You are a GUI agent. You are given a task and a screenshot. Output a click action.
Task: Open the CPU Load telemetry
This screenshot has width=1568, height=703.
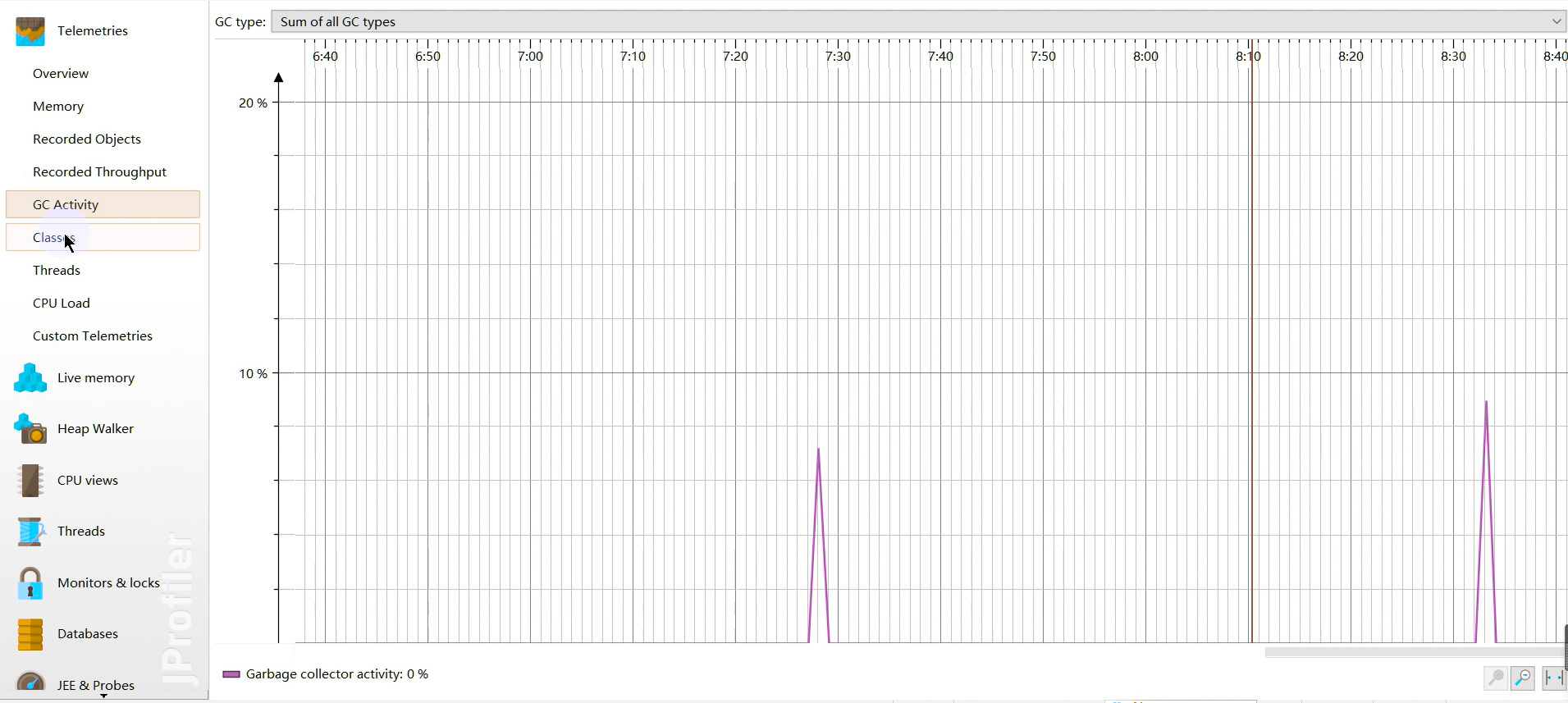coord(62,304)
